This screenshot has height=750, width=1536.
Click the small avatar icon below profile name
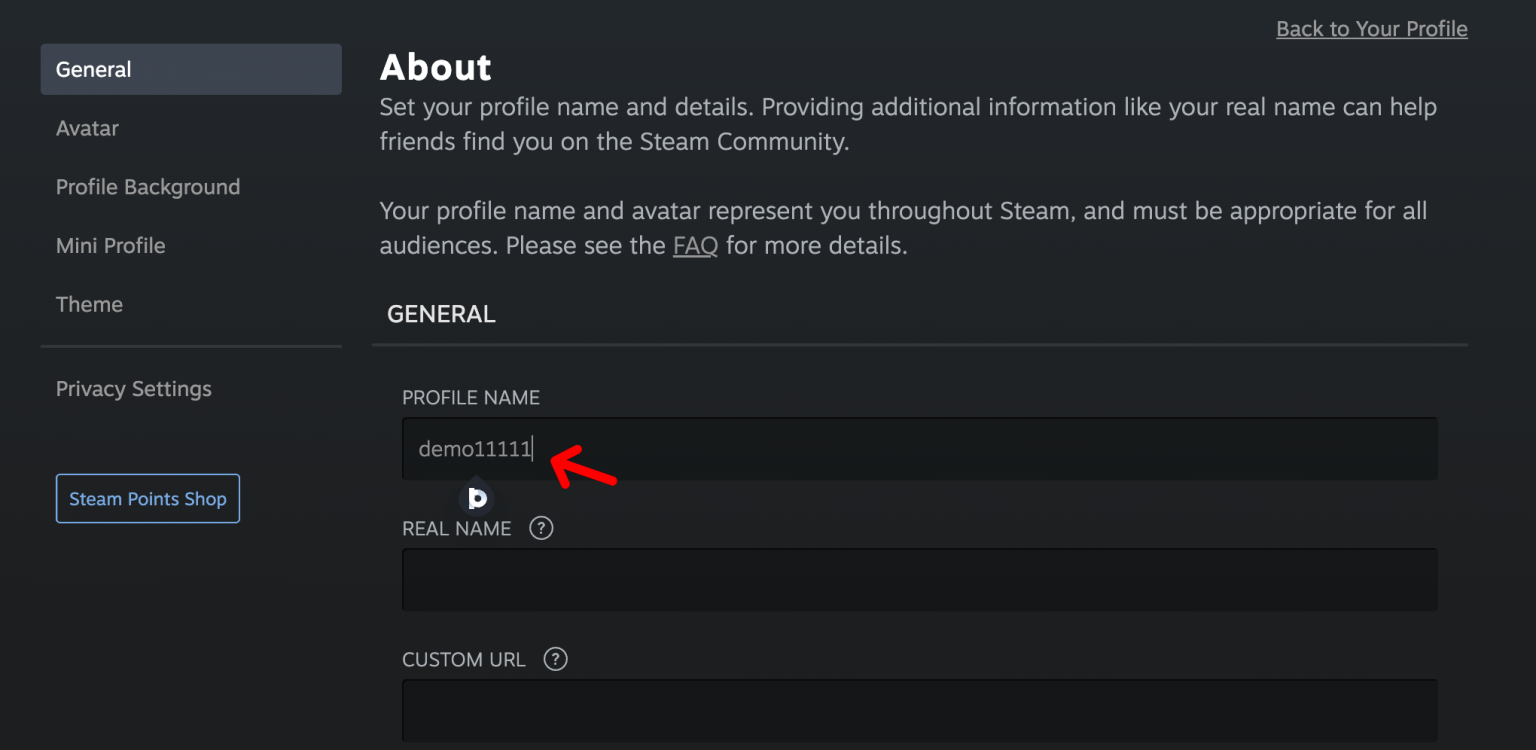pos(477,498)
